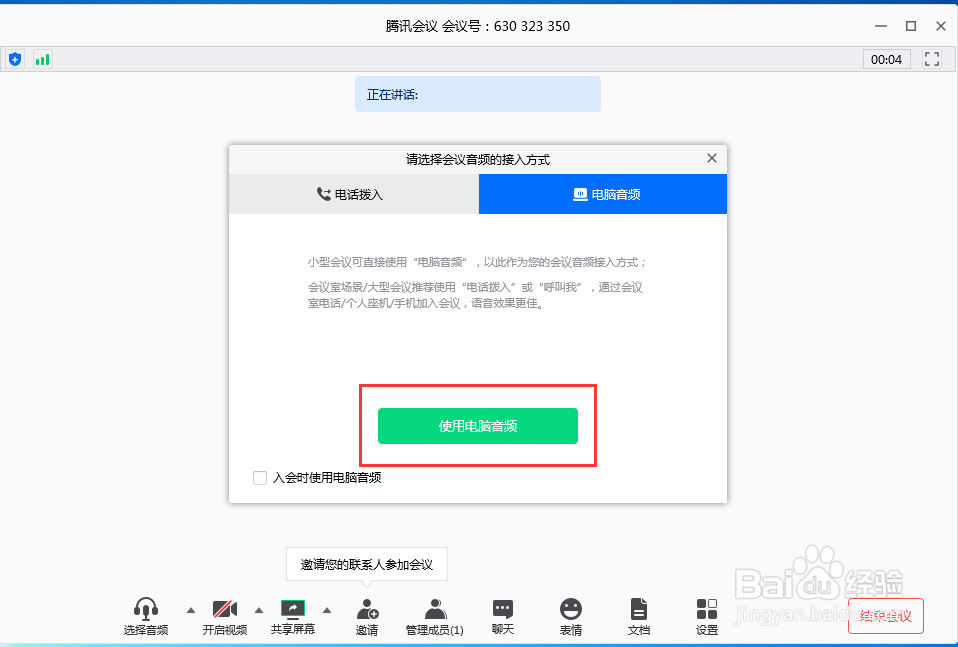
Task: Open the 设置 settings icon
Action: click(x=707, y=616)
